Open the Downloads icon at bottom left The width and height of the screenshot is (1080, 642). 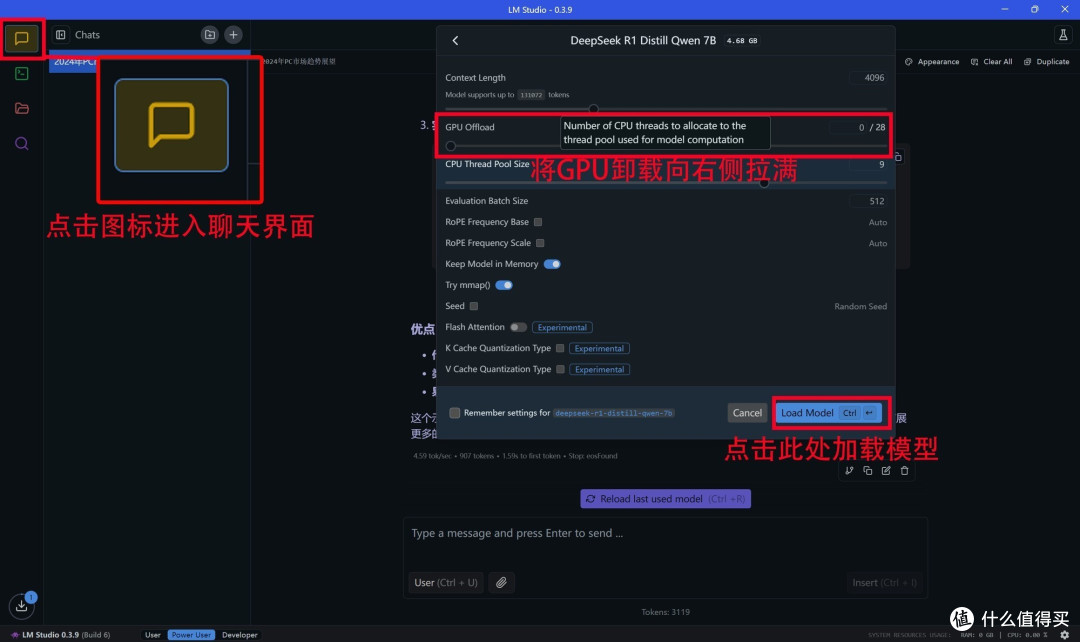point(21,605)
